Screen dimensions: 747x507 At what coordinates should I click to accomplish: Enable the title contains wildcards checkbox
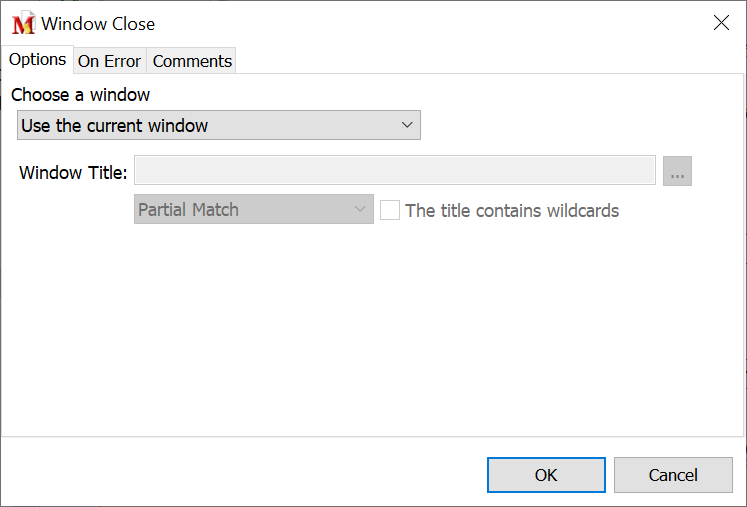(x=390, y=210)
